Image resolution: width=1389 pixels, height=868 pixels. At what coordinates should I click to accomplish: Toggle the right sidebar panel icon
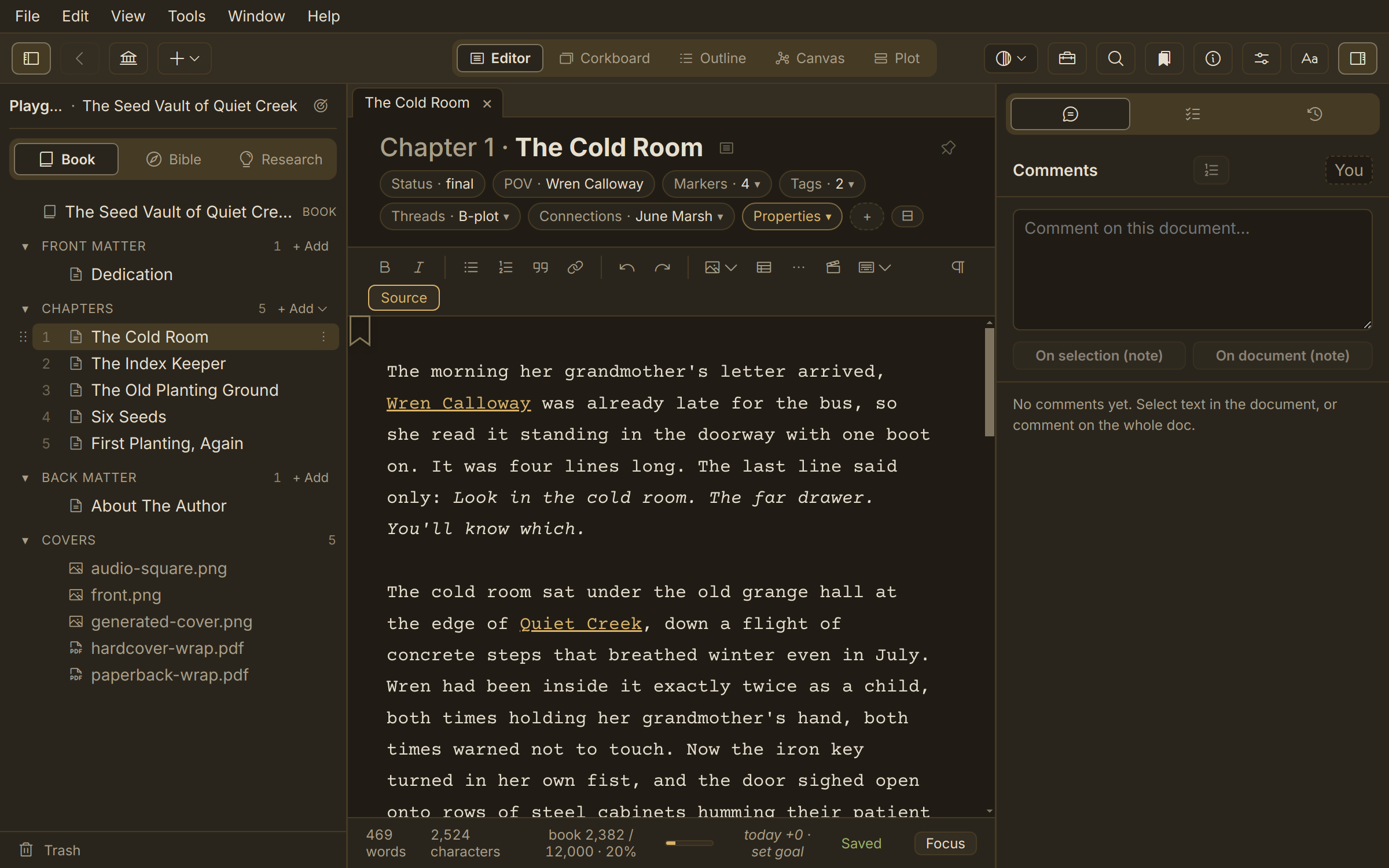(x=1358, y=58)
